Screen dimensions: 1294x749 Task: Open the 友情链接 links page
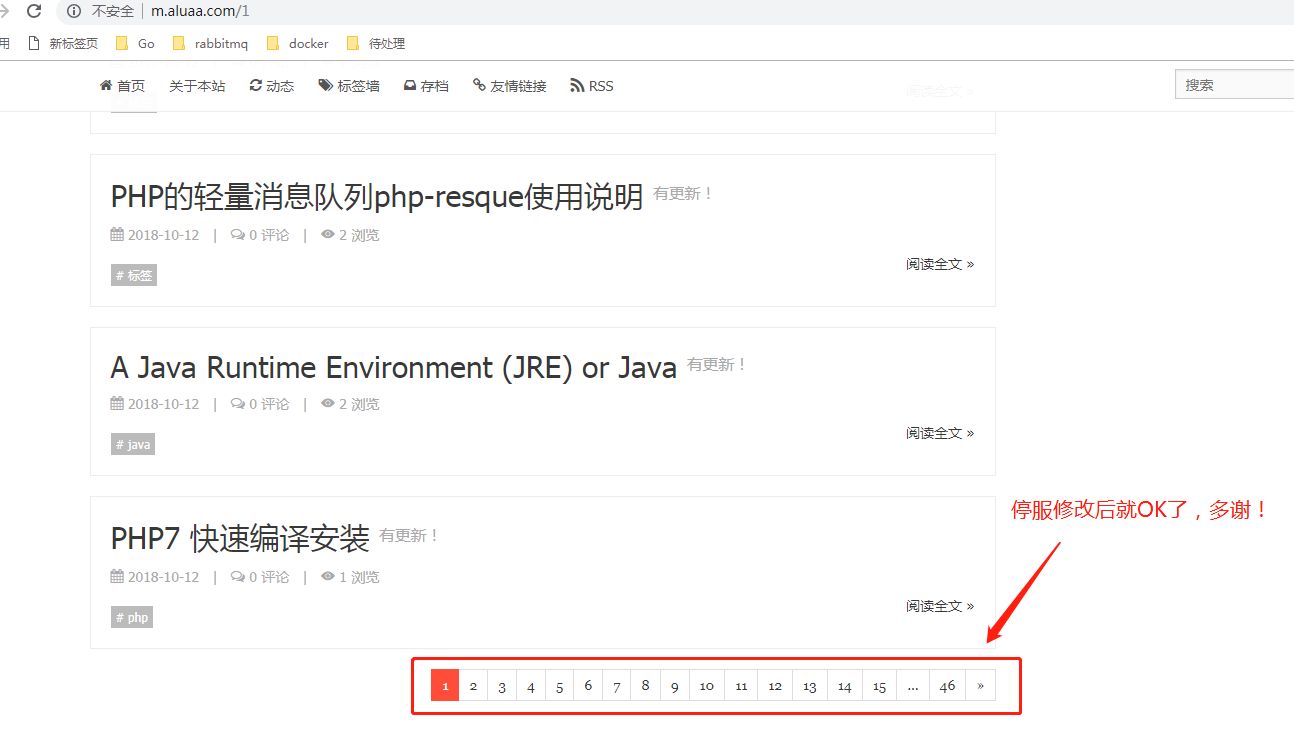pyautogui.click(x=510, y=86)
